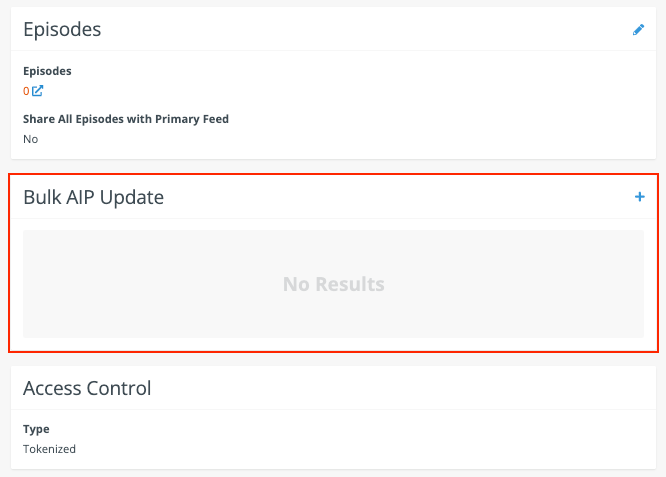Click the Bulk AIP Update heading

pos(93,197)
